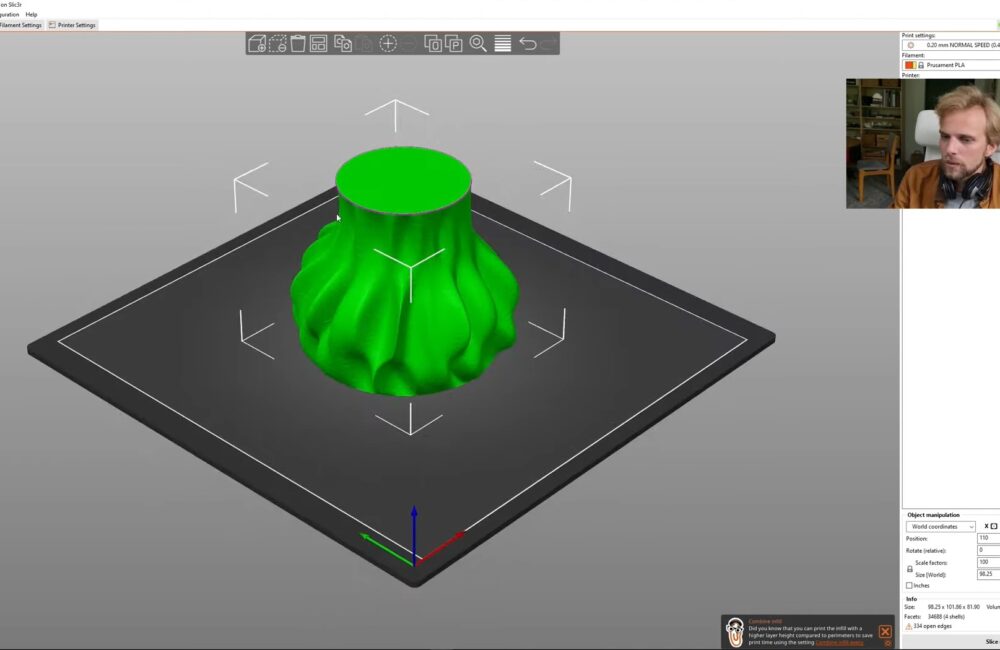Click the Prusament PLA filament color swatch

(x=908, y=64)
